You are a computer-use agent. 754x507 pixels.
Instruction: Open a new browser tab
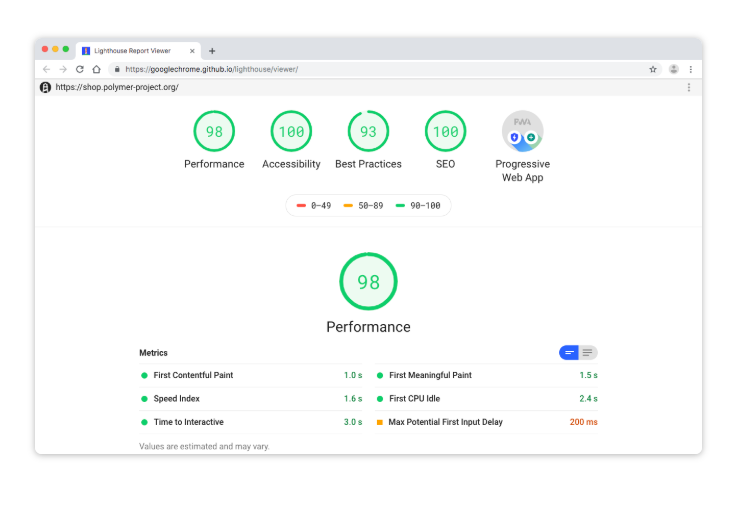coord(212,50)
